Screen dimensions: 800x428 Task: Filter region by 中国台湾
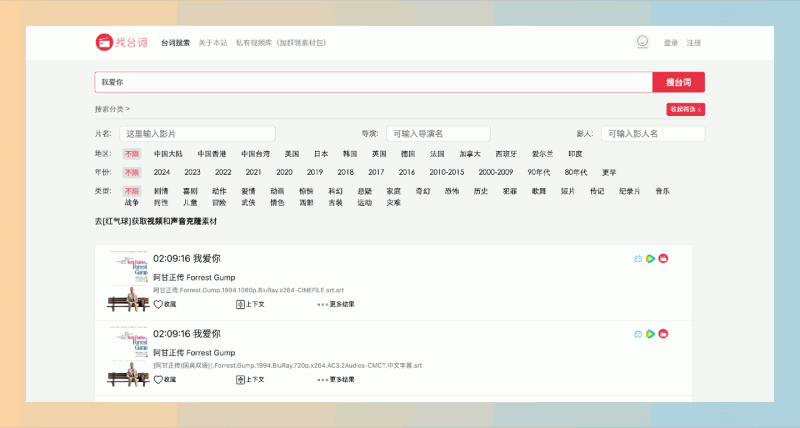pos(256,154)
